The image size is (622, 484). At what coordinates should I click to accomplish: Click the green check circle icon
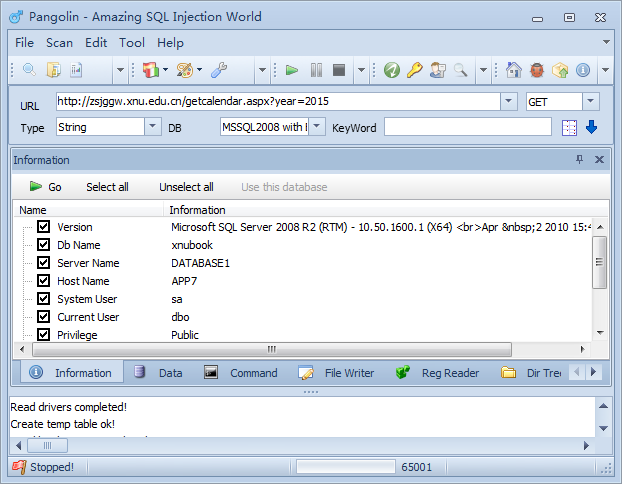(392, 70)
